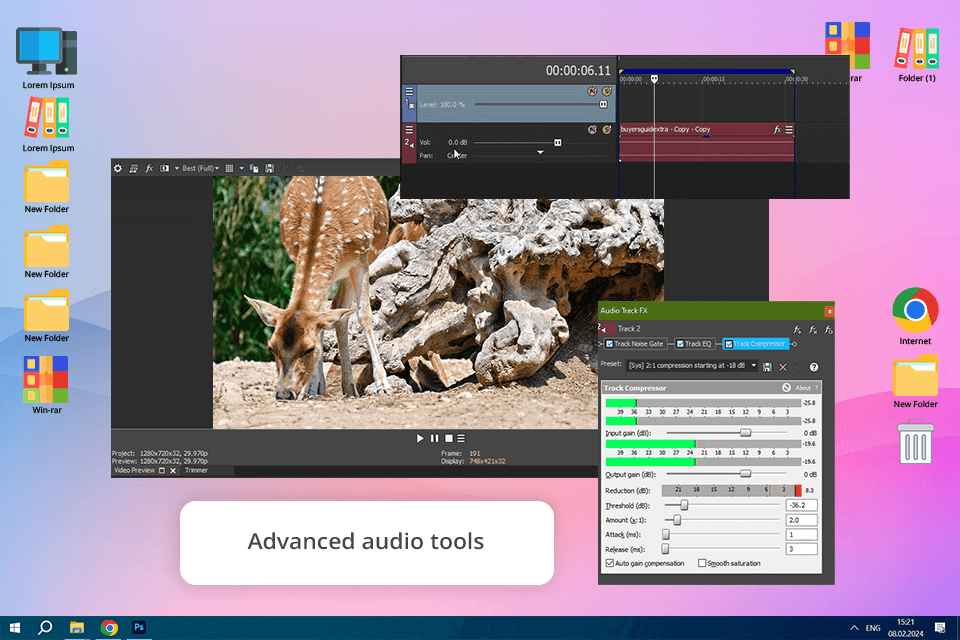
Task: Adjust track 2 Vol slider handle
Action: tap(558, 143)
